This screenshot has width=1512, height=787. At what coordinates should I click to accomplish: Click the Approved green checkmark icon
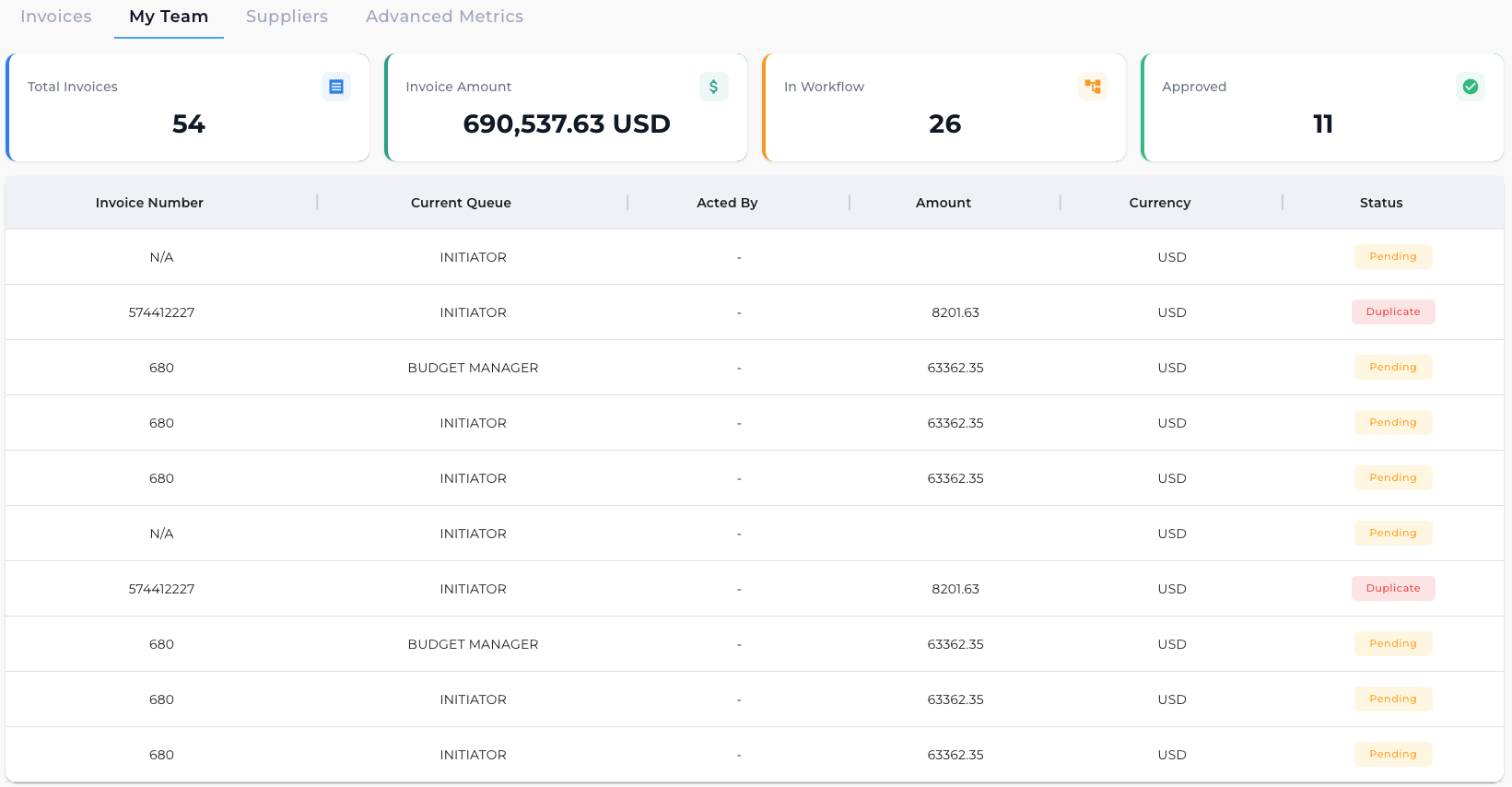point(1471,87)
